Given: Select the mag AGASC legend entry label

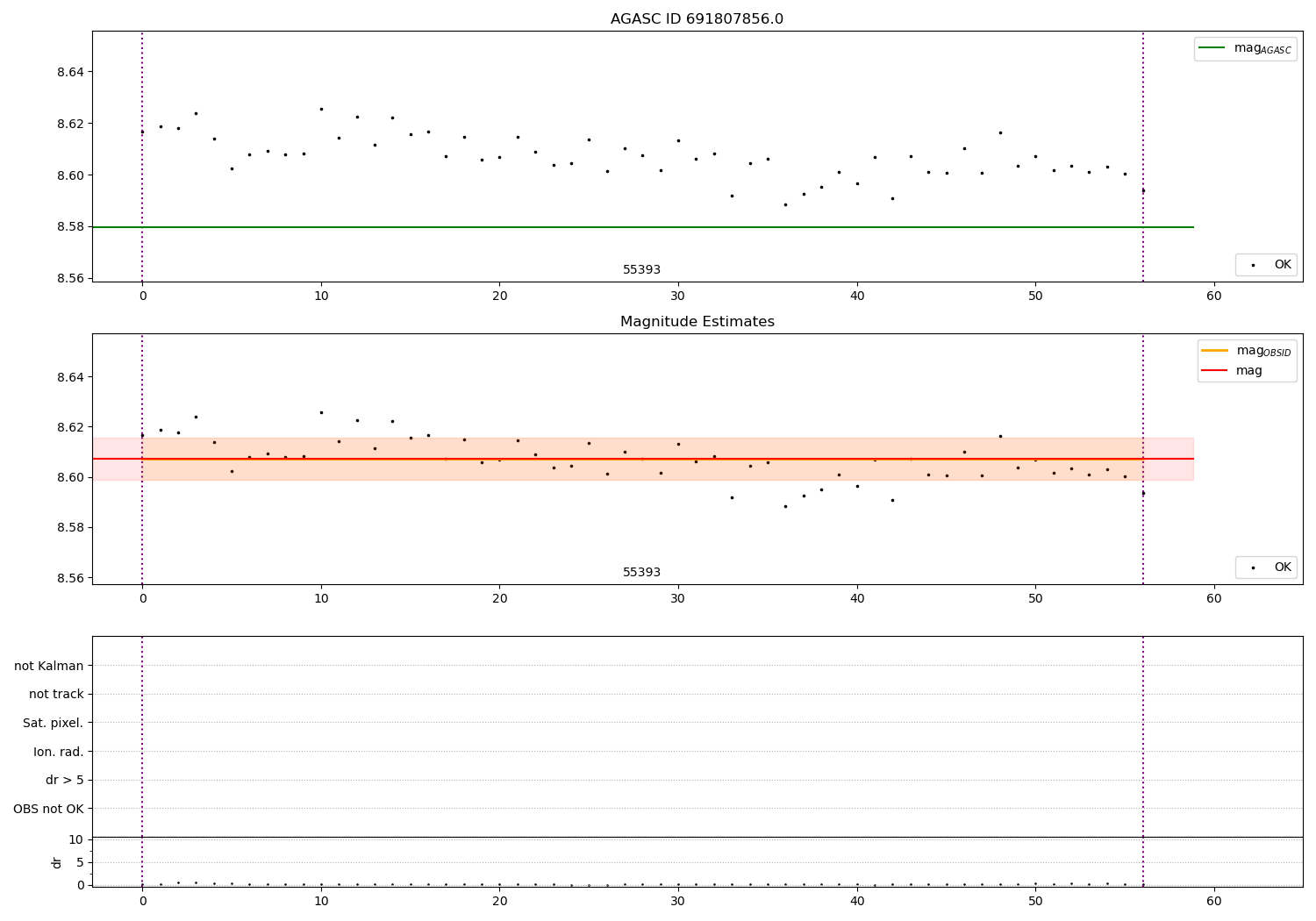Looking at the screenshot, I should tap(1262, 49).
